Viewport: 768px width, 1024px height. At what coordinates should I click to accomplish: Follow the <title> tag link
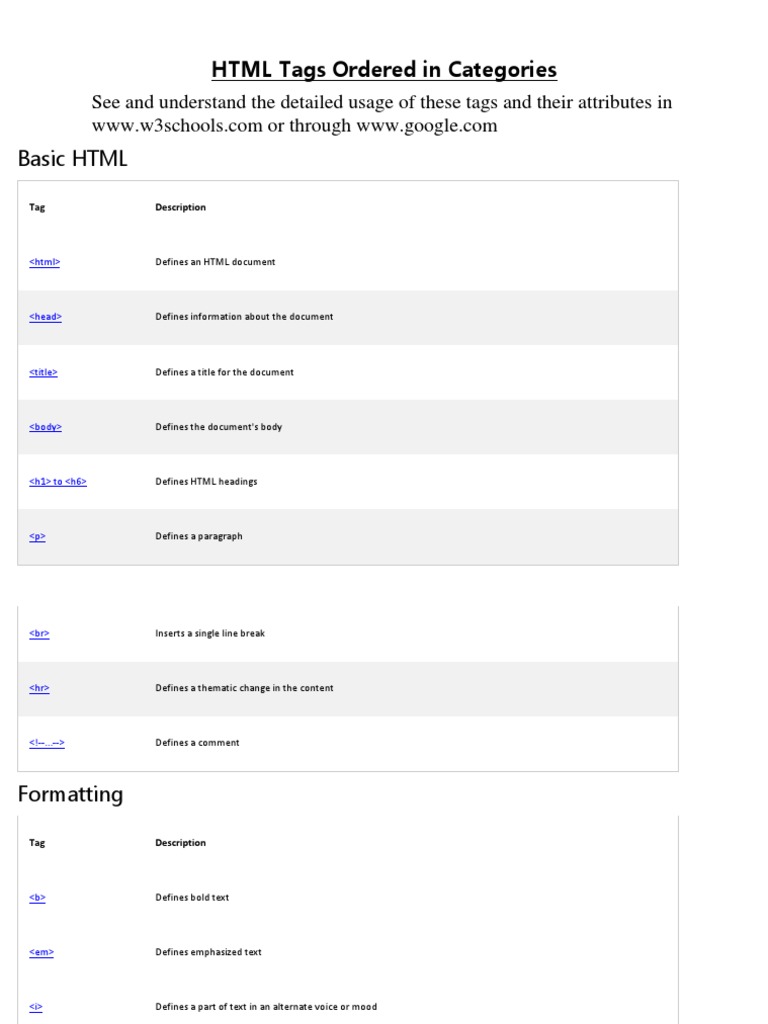coord(43,372)
